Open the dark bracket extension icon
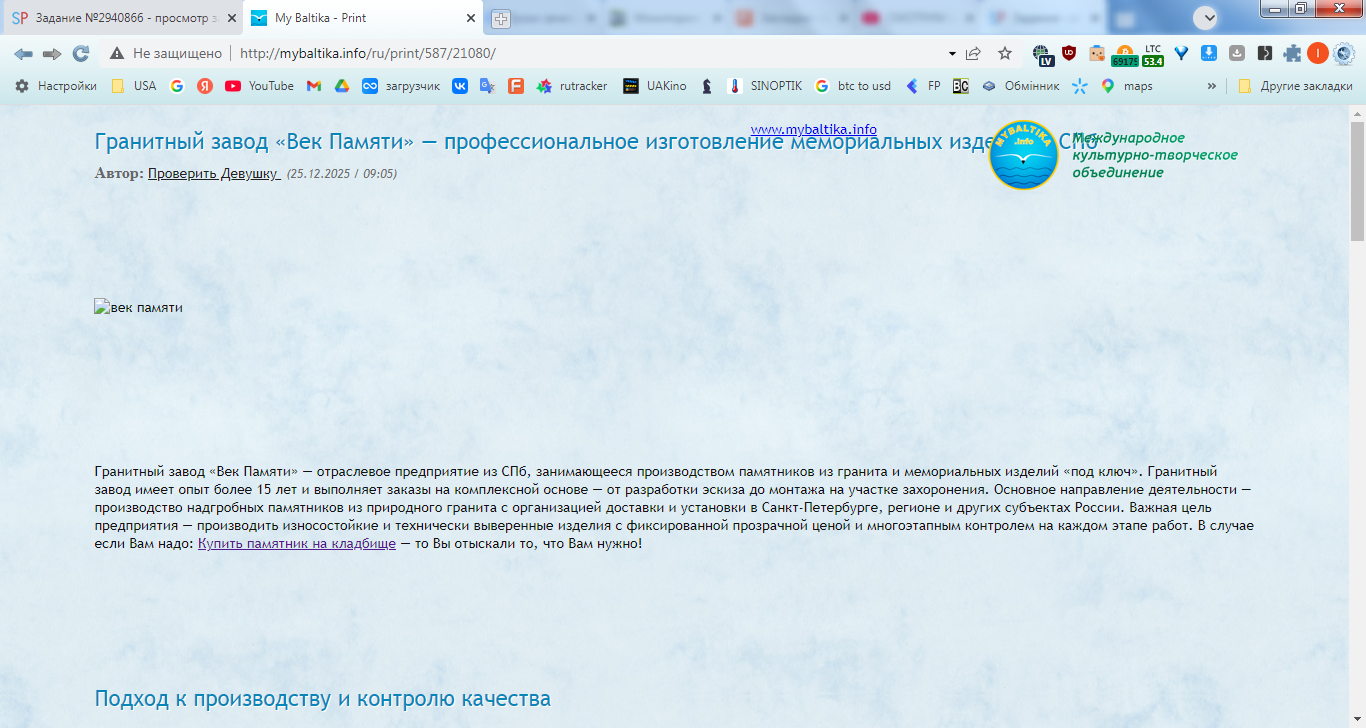This screenshot has height=728, width=1366. tap(1265, 53)
